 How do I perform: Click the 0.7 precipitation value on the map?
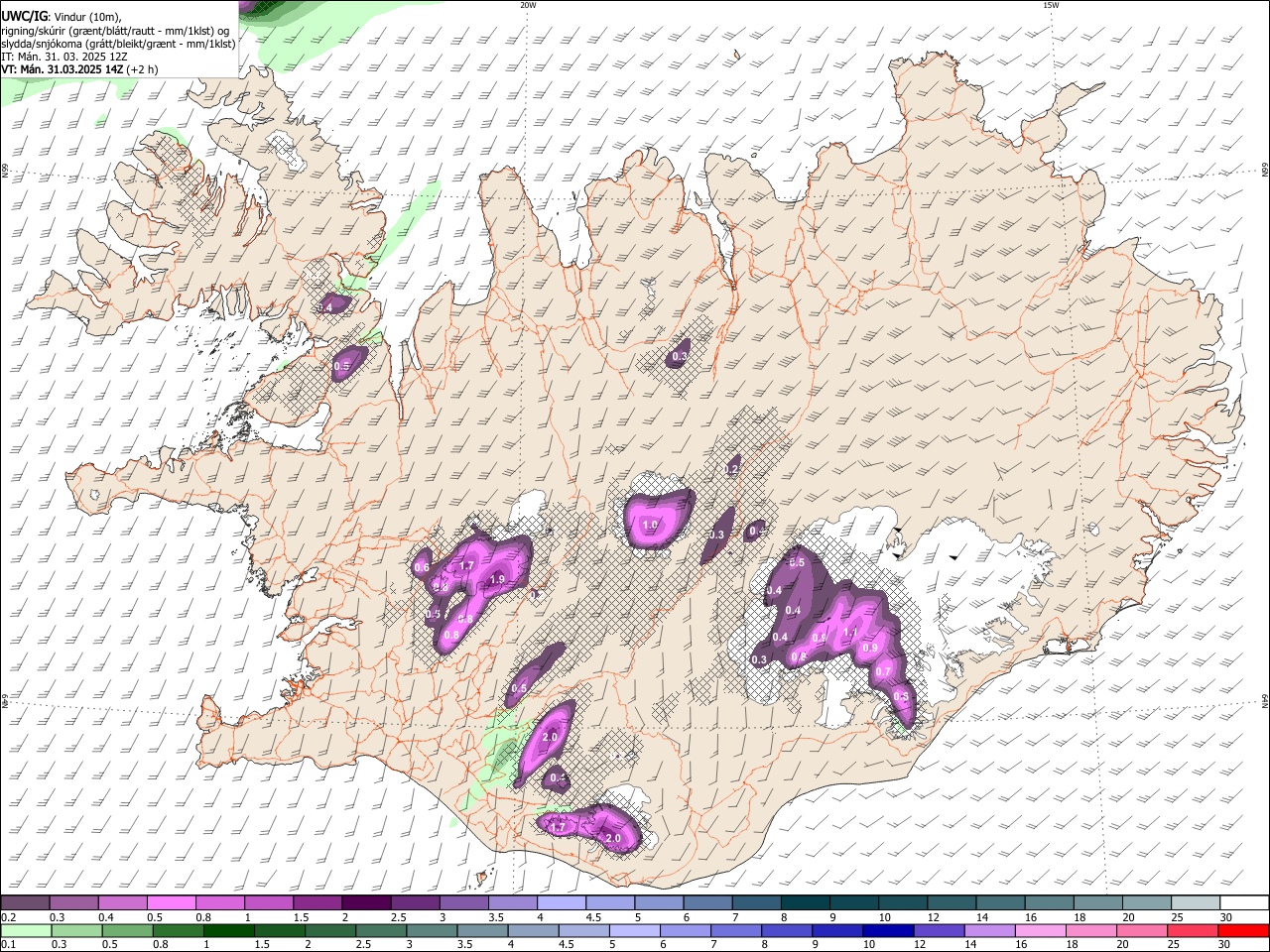(883, 671)
